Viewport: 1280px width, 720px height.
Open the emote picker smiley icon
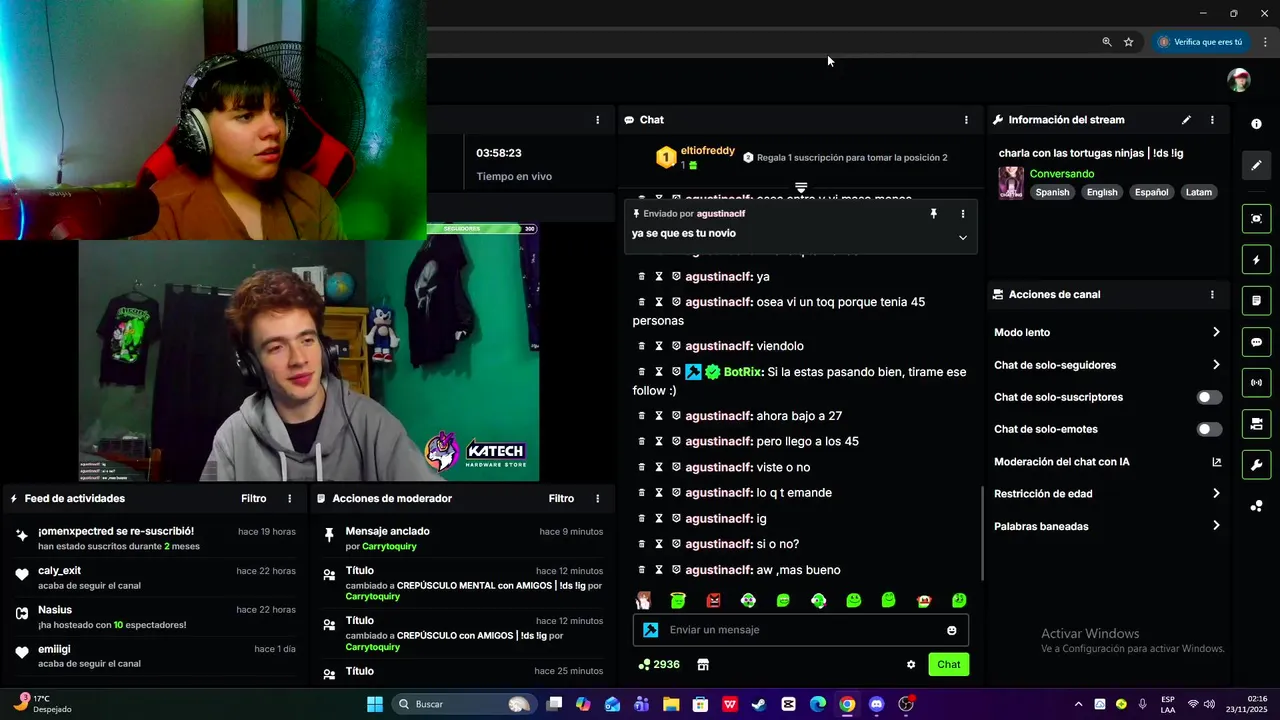pos(951,630)
